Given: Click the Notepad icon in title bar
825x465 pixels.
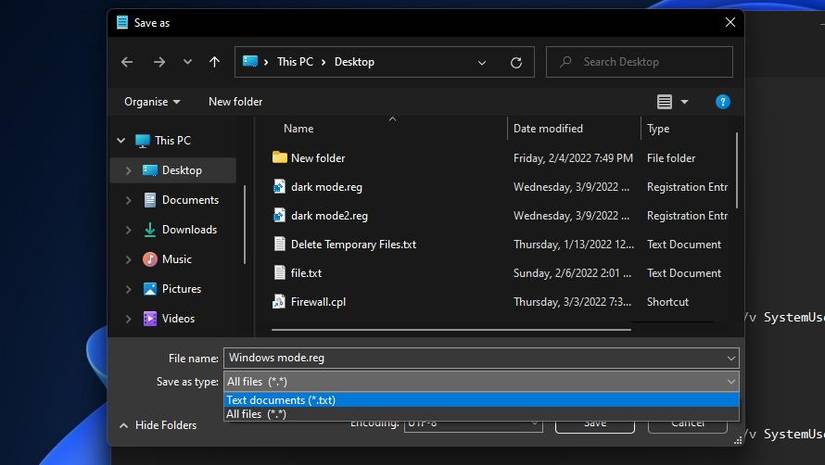Looking at the screenshot, I should pyautogui.click(x=122, y=22).
